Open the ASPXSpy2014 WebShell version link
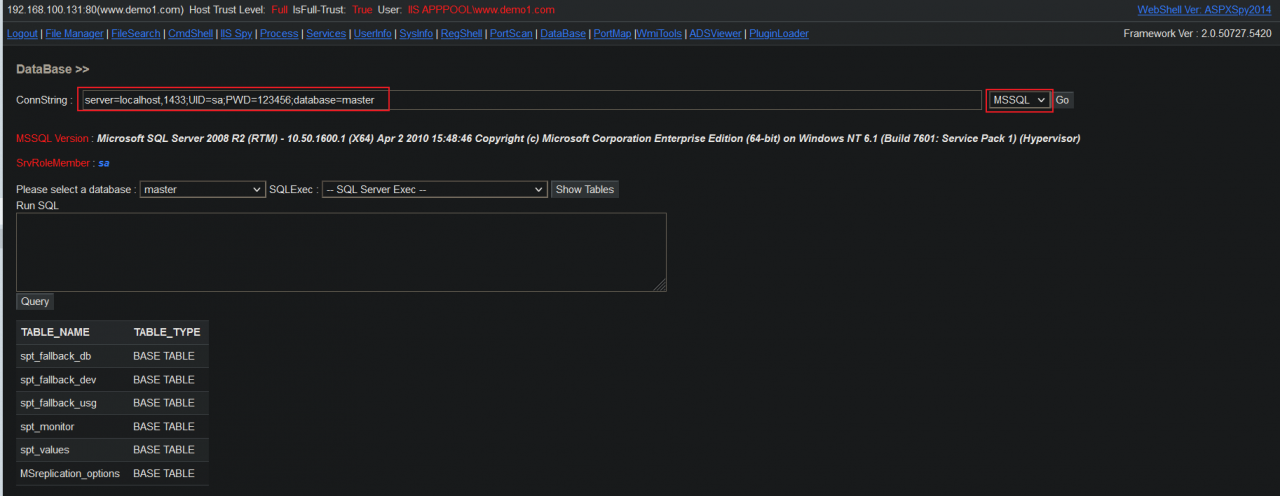 click(x=1205, y=10)
